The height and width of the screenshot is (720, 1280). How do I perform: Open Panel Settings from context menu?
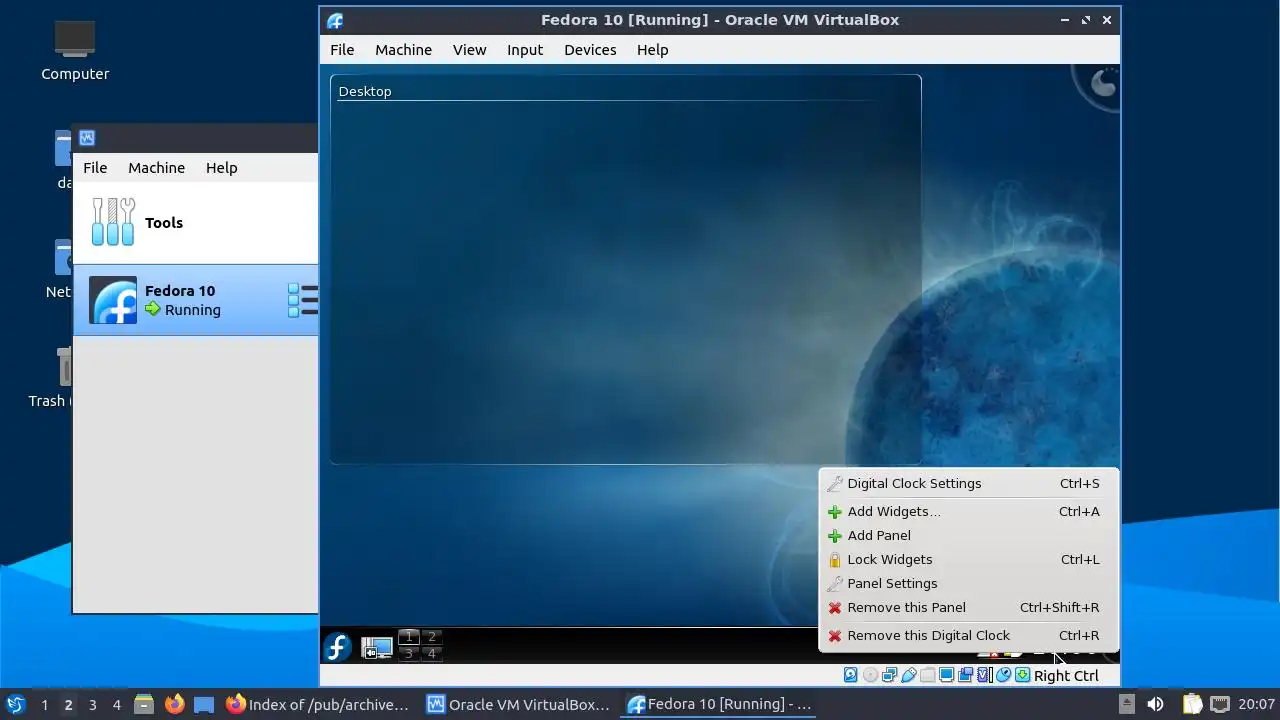pos(968,583)
